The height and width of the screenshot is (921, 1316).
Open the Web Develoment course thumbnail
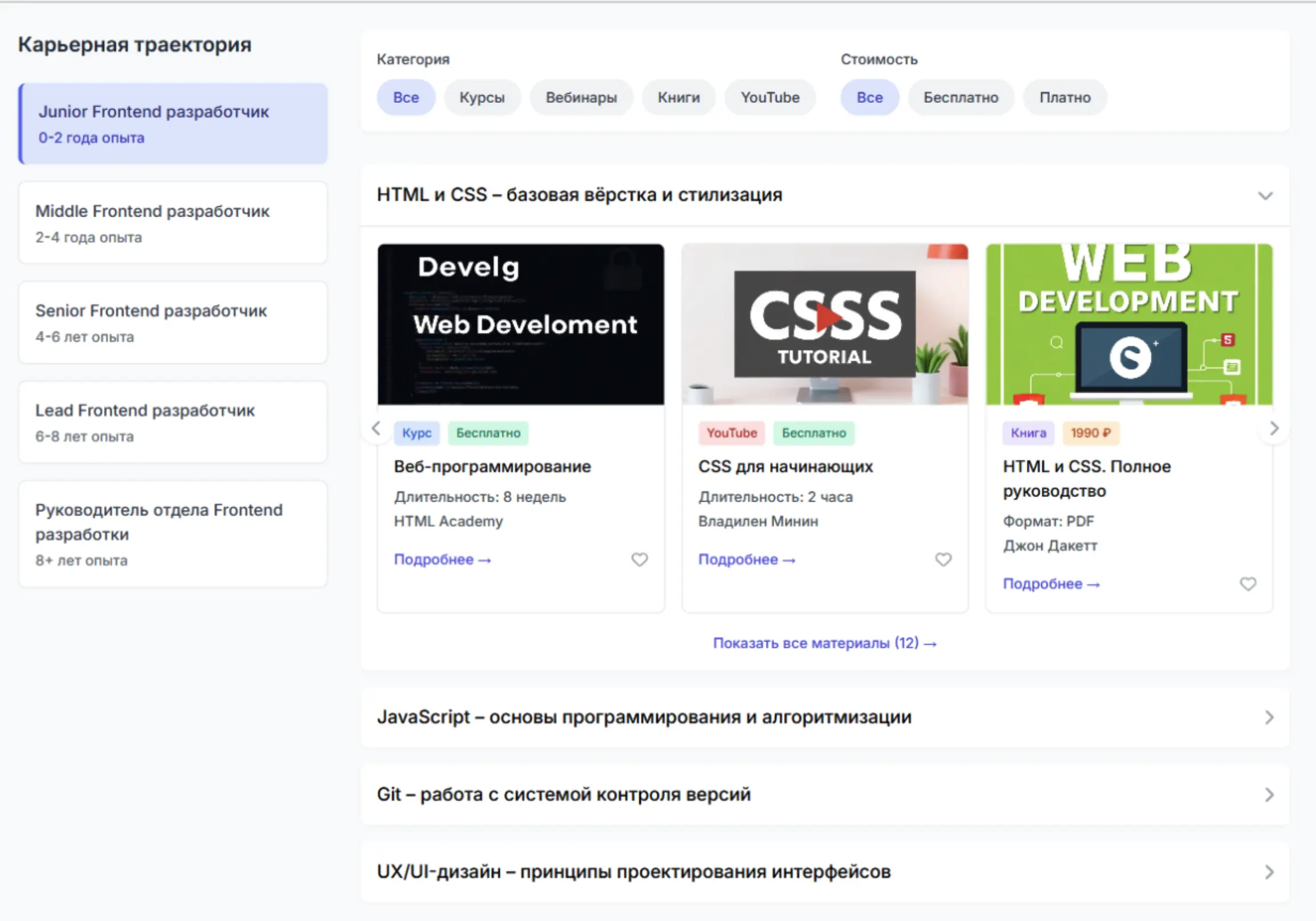point(520,324)
